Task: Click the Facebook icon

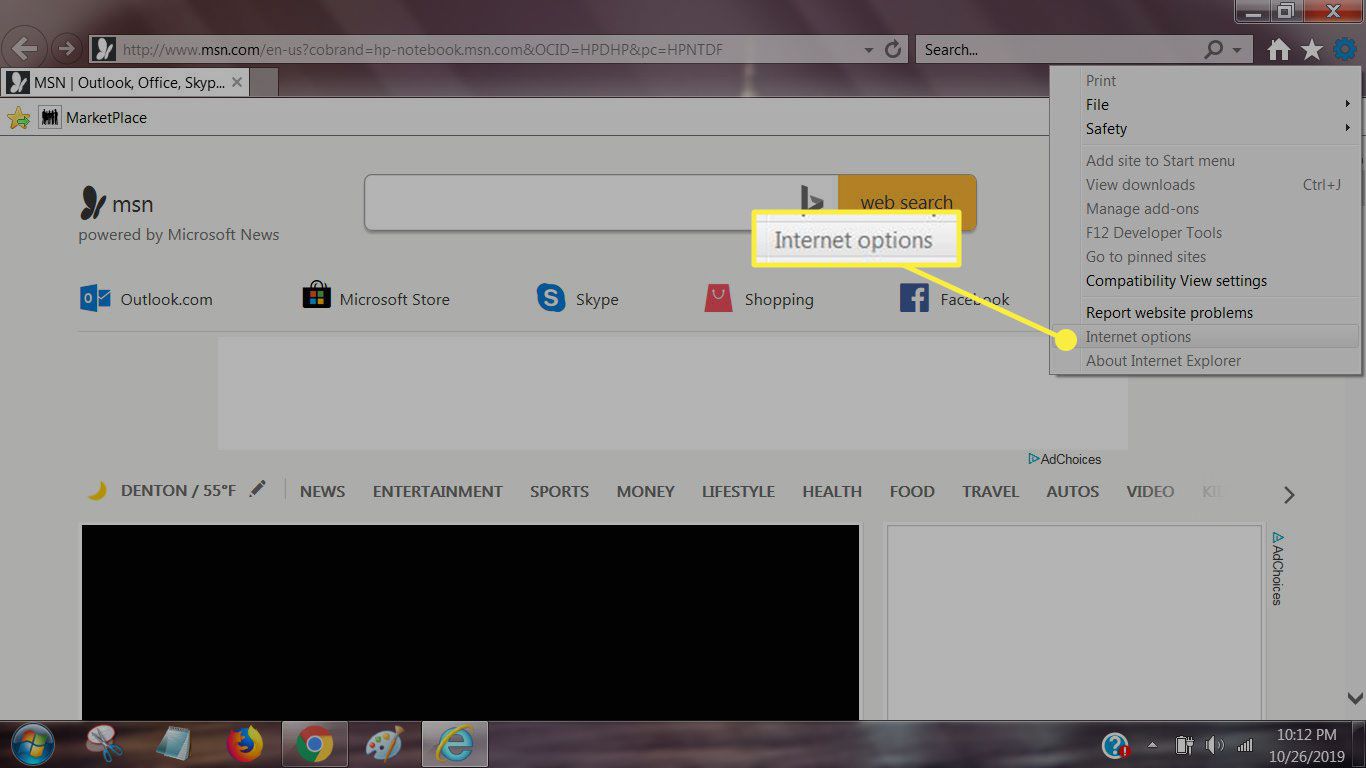Action: [x=914, y=298]
